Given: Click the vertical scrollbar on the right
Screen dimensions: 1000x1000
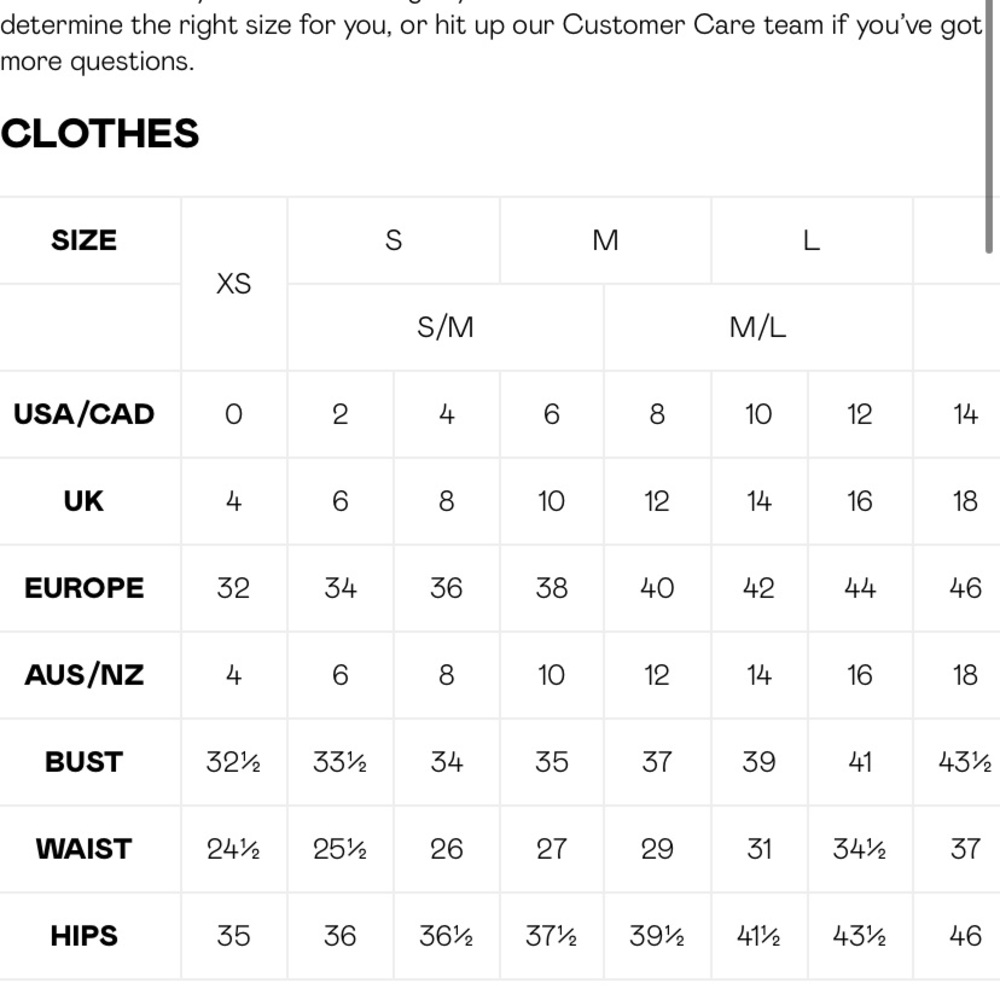Looking at the screenshot, I should (x=989, y=126).
